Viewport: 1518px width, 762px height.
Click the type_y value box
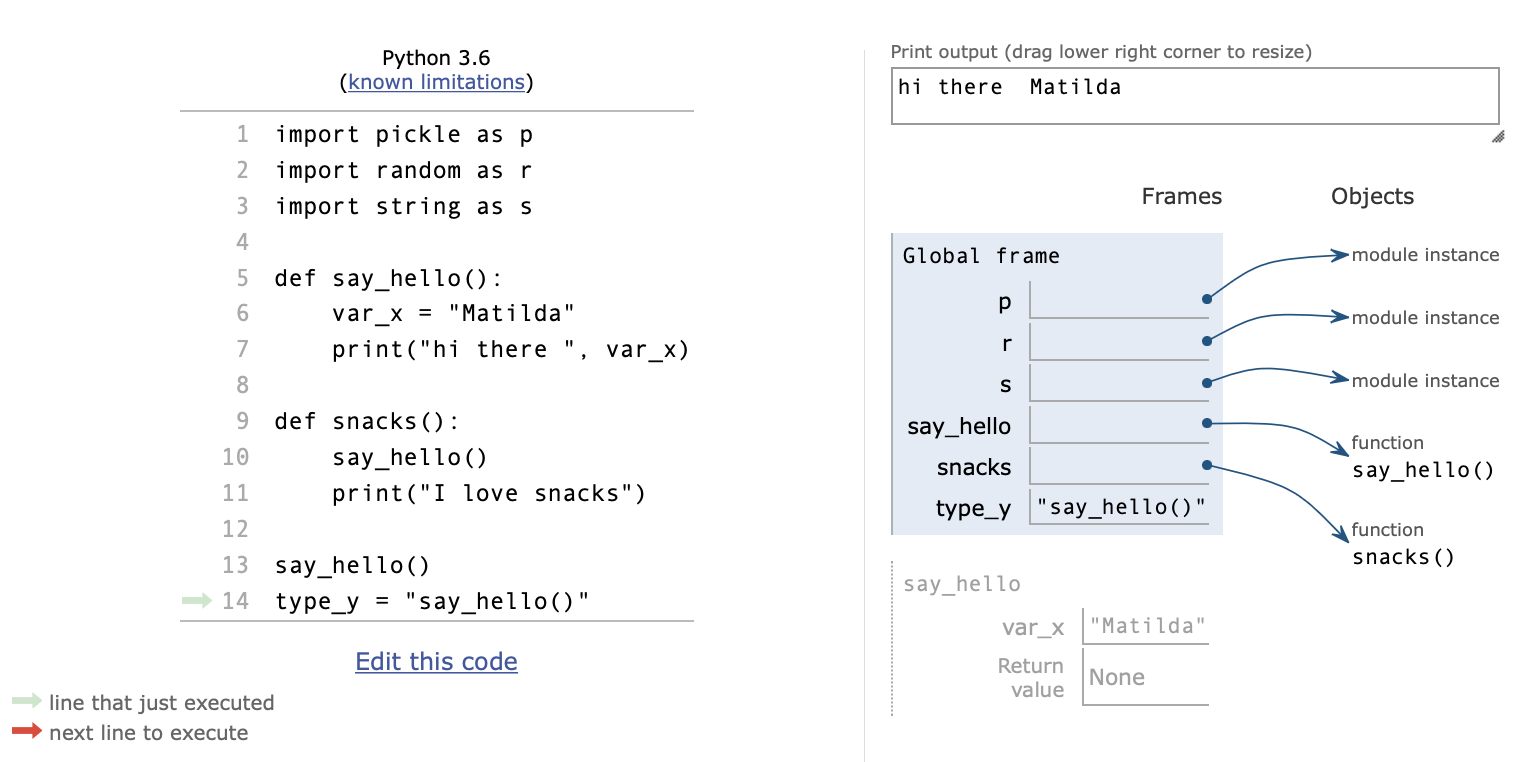1119,507
